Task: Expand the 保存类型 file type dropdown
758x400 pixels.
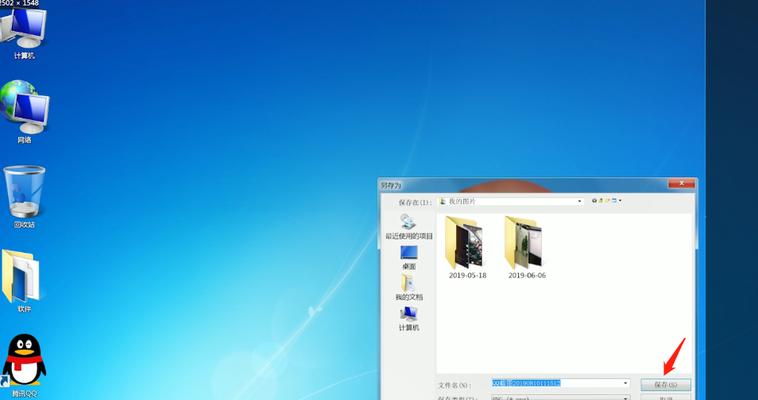Action: pos(626,398)
